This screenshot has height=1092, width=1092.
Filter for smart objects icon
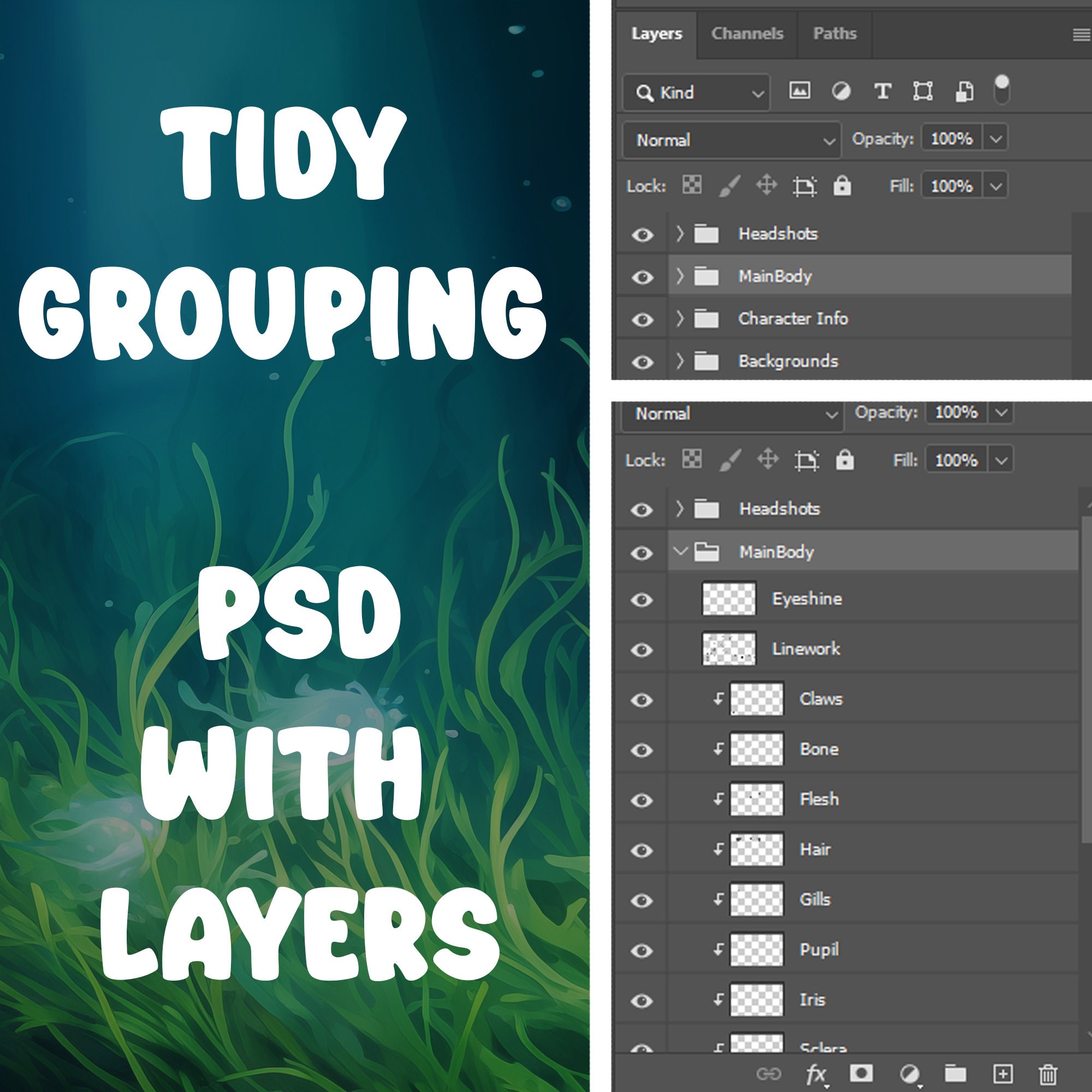point(964,91)
